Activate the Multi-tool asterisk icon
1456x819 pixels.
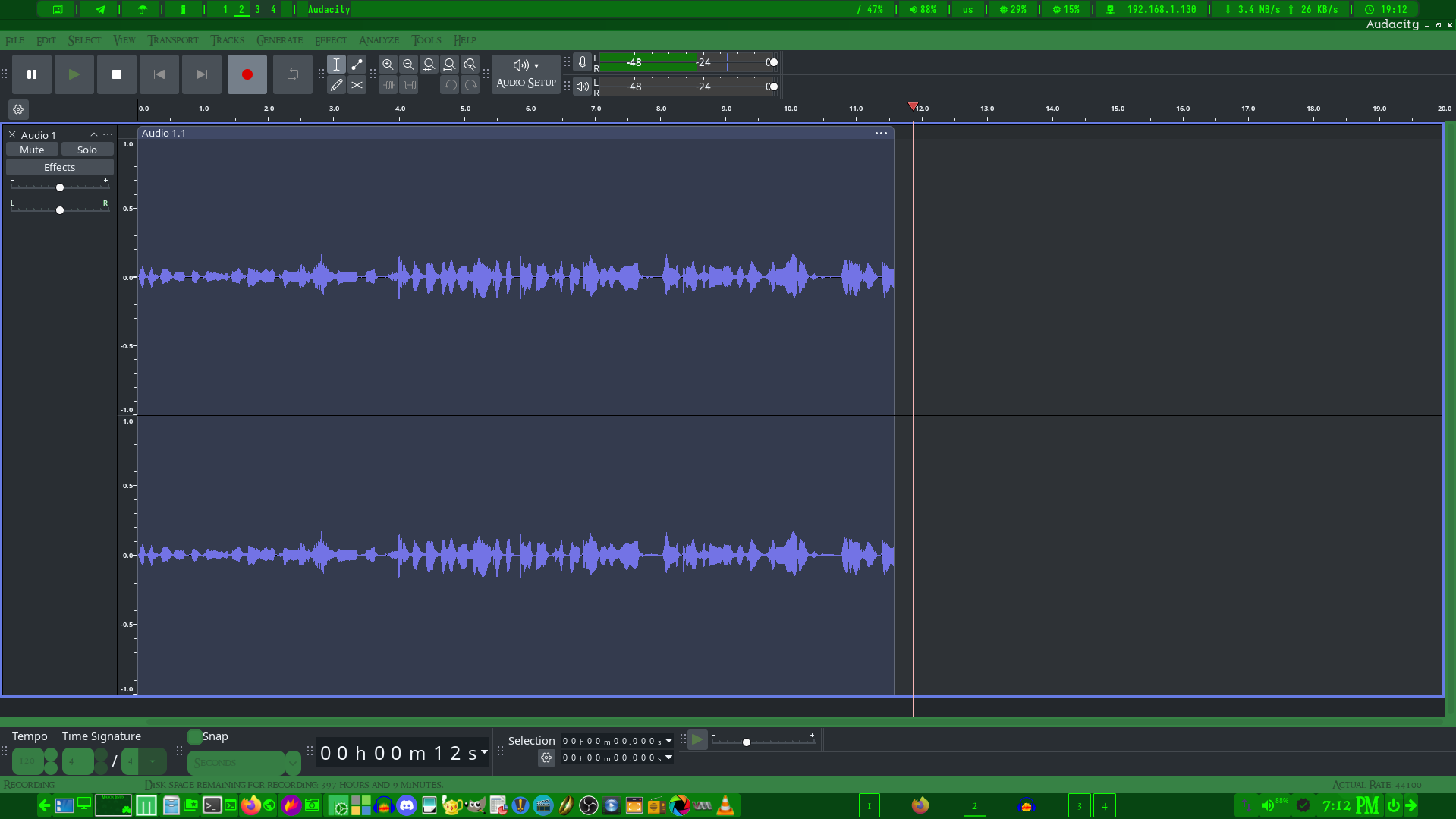click(357, 85)
